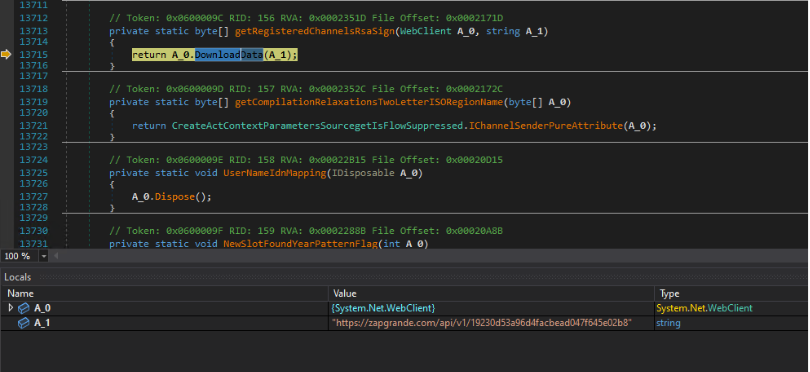The width and height of the screenshot is (810, 372).
Task: Click the {System.Net.WebClient} value cell
Action: pos(384,308)
